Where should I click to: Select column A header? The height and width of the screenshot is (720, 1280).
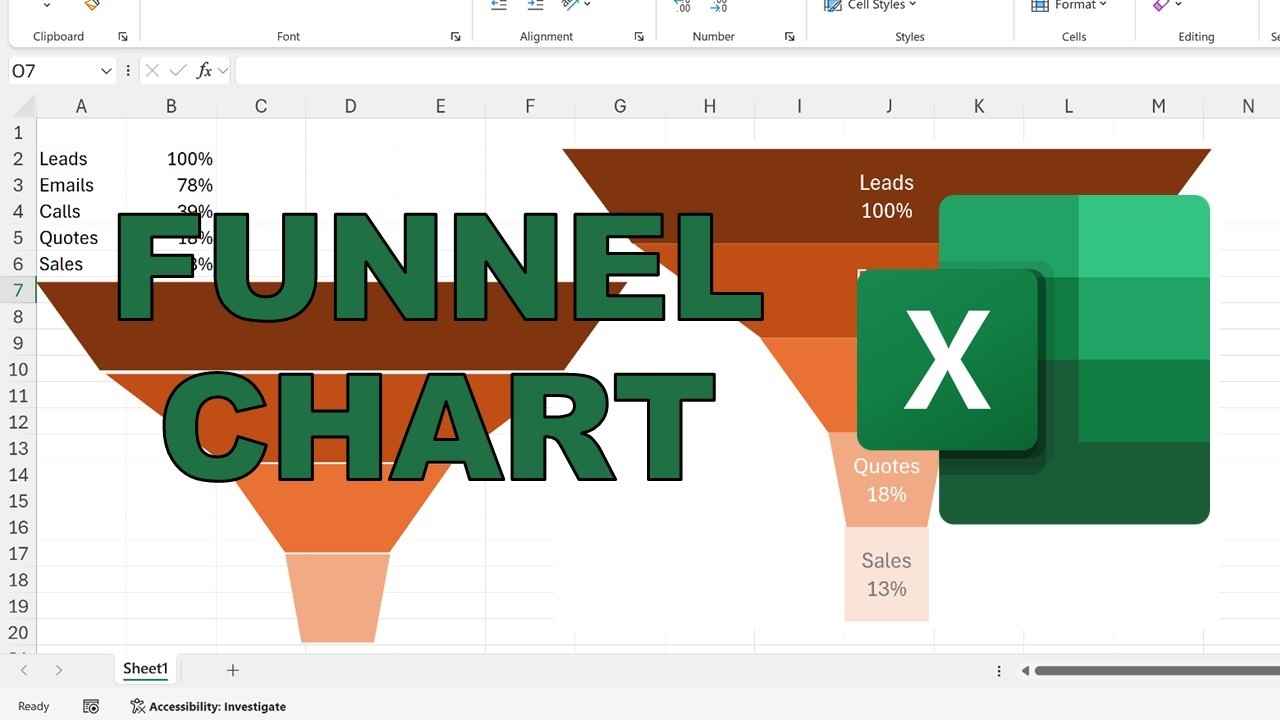[x=81, y=106]
